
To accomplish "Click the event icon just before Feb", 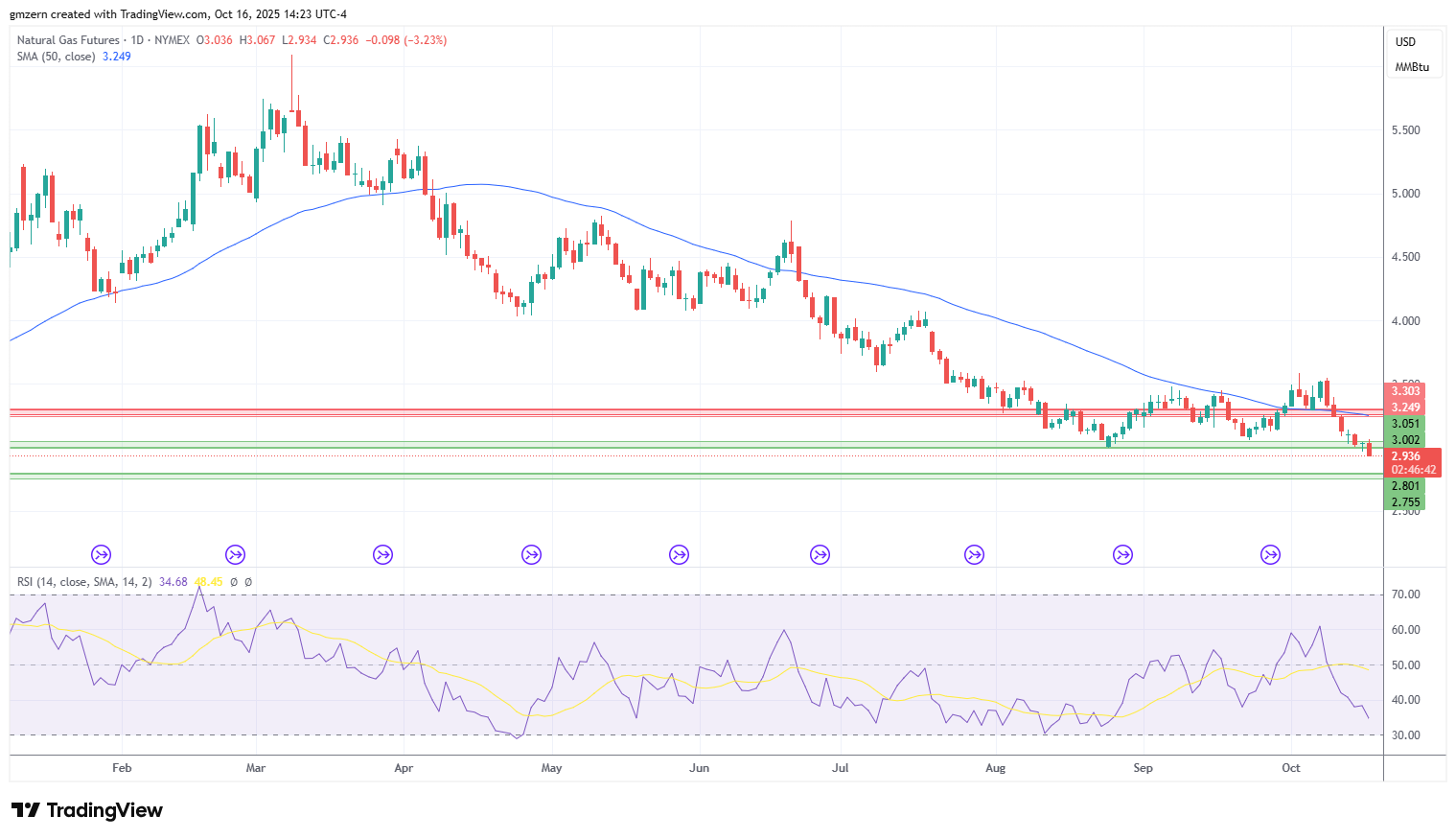I will (x=102, y=554).
